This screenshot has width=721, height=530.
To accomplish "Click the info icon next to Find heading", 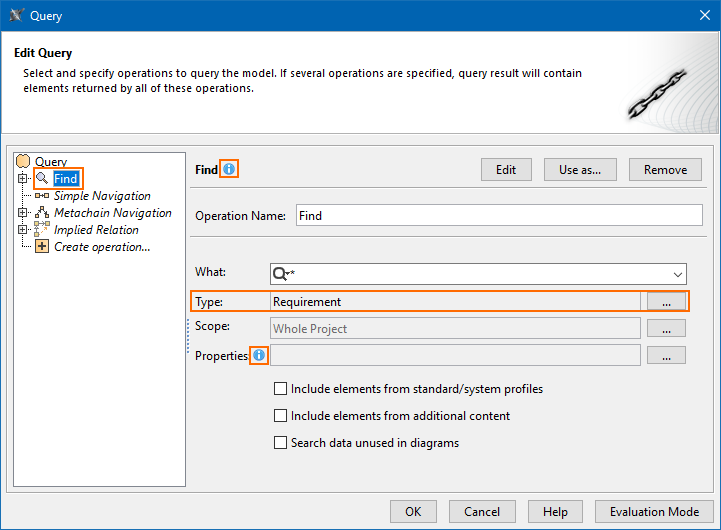I will pos(229,170).
